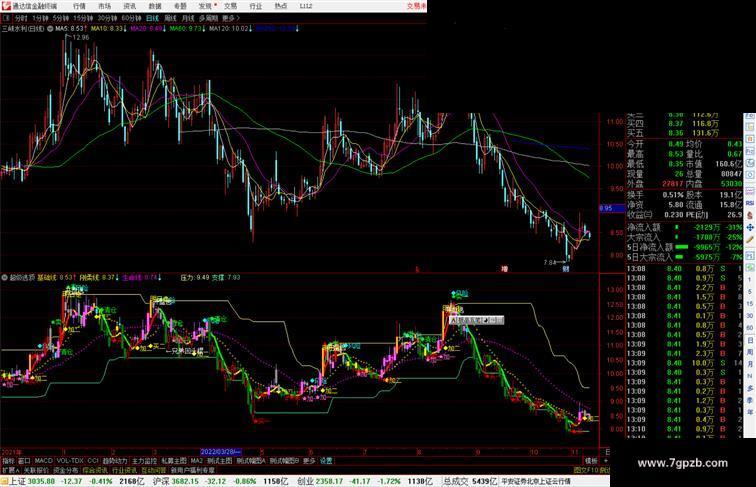Screen dimensions: 756x487
Task: Switch to the 1分钟 period tab
Action: (40, 18)
